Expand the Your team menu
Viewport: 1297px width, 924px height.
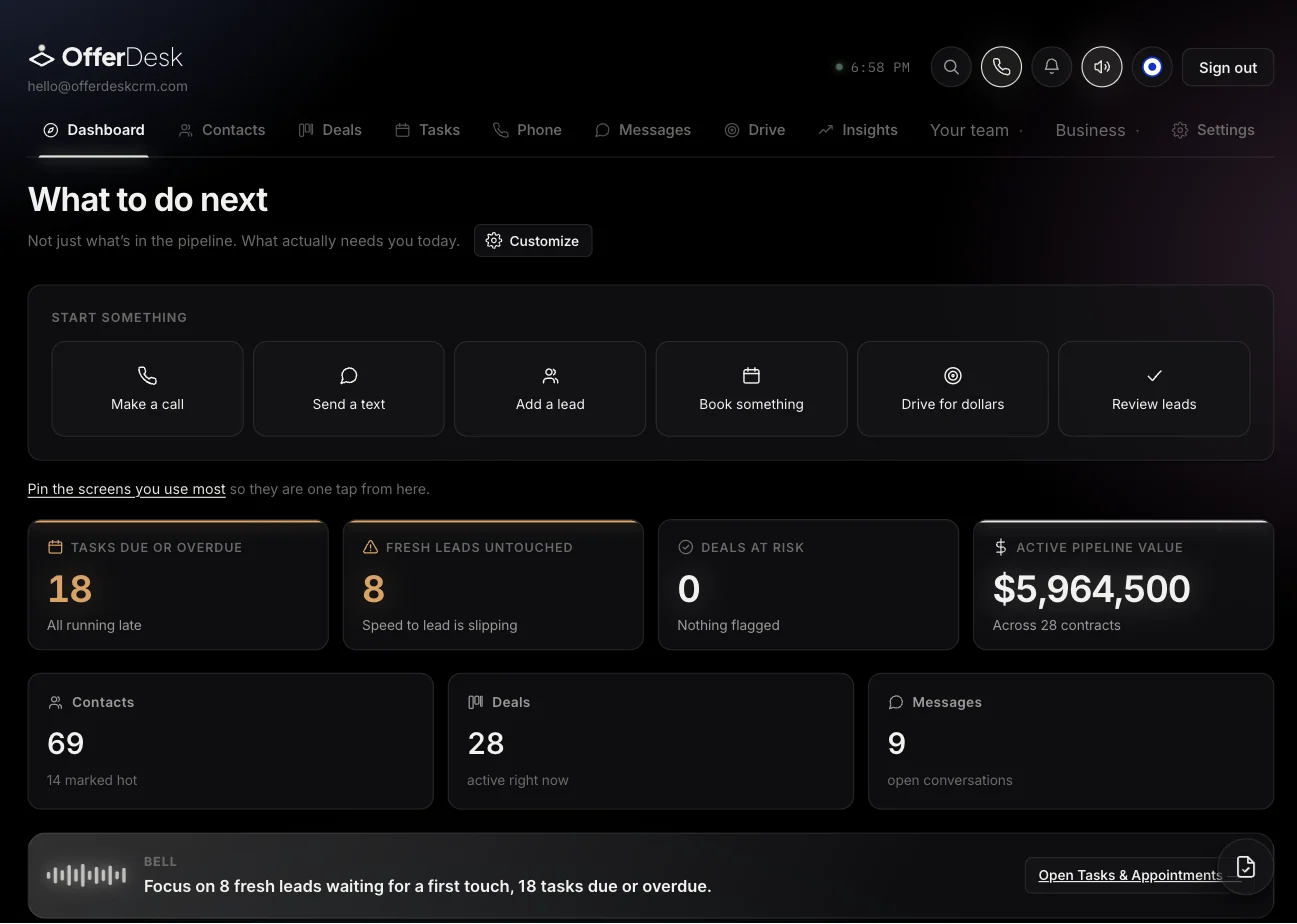[x=976, y=130]
